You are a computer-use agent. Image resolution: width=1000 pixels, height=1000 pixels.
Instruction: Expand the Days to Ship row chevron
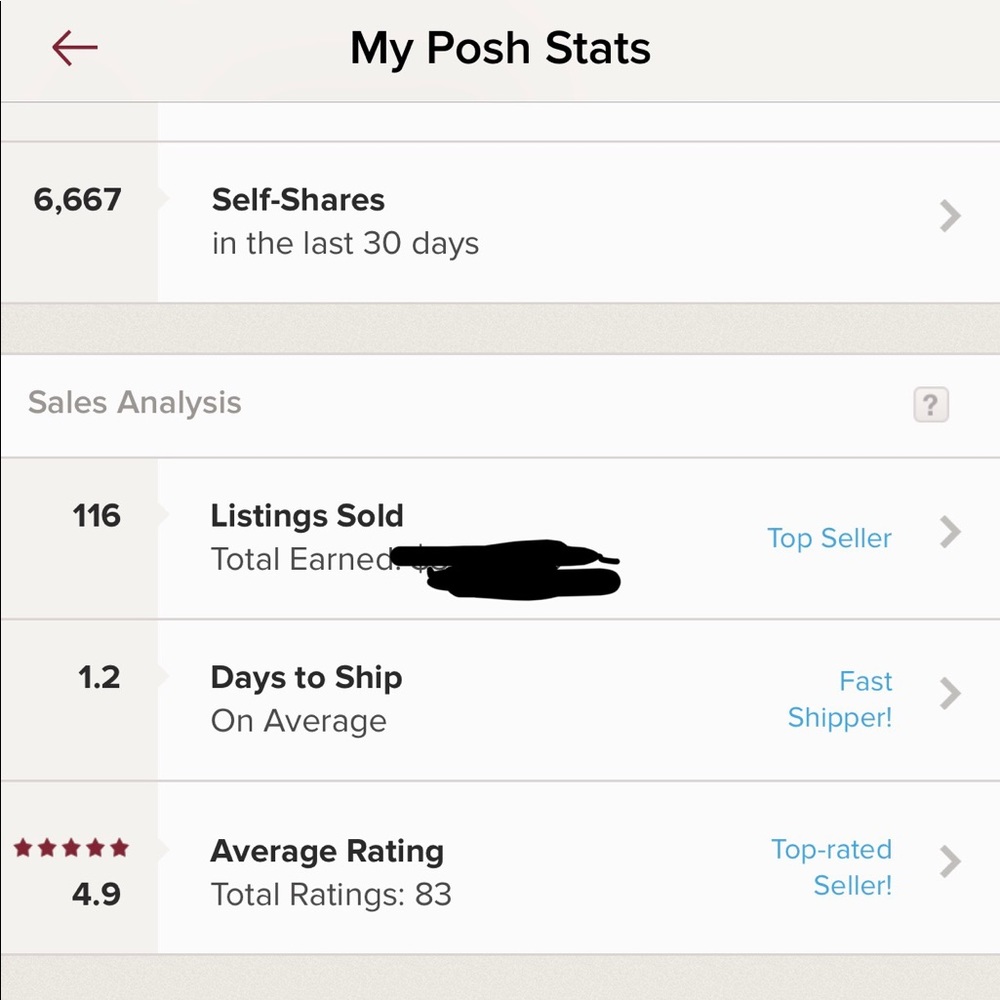[x=949, y=694]
